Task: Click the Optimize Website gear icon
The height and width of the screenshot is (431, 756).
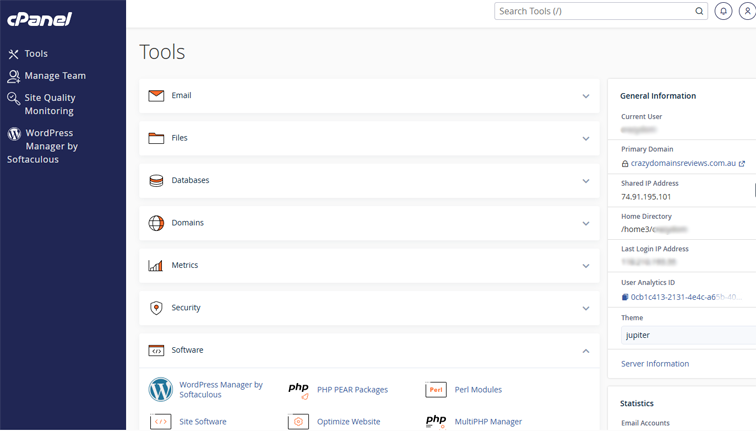Action: click(298, 421)
